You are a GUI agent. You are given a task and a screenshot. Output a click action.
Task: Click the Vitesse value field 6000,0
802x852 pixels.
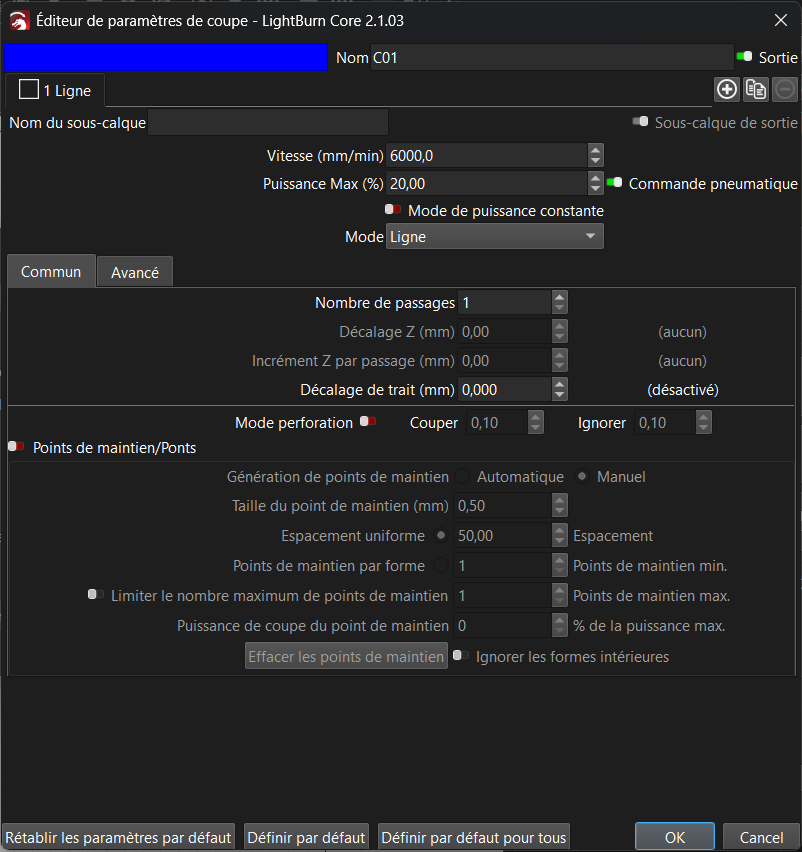click(x=487, y=156)
